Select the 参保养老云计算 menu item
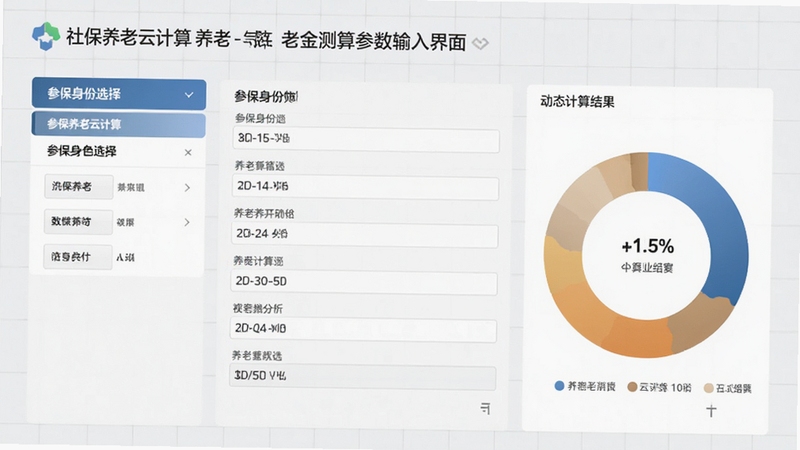The height and width of the screenshot is (450, 800). click(118, 124)
